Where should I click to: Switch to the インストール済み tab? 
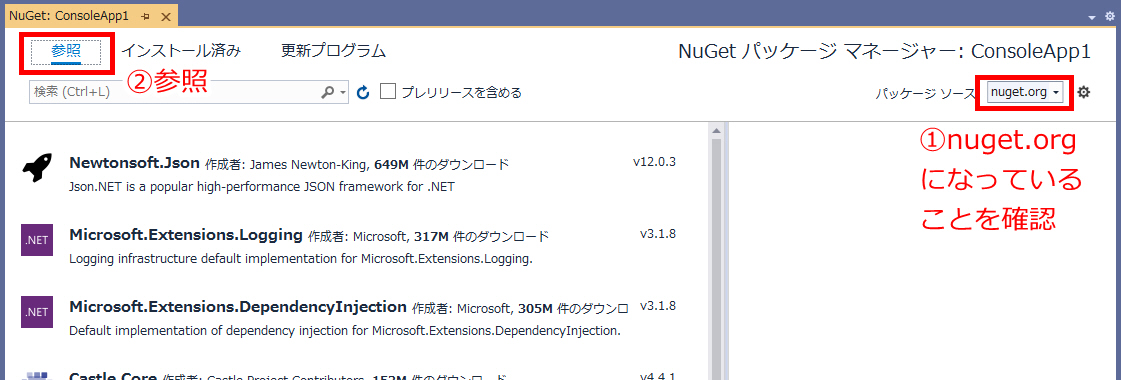tap(181, 51)
